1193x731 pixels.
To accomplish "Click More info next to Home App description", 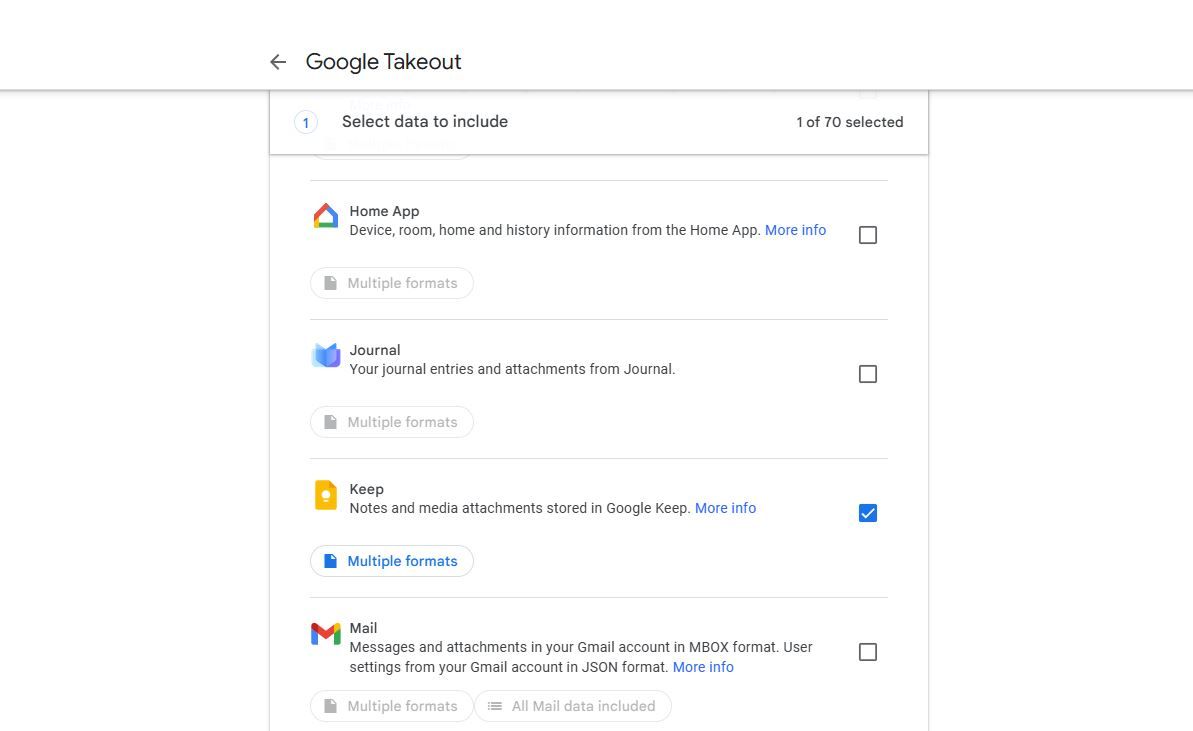I will [795, 230].
